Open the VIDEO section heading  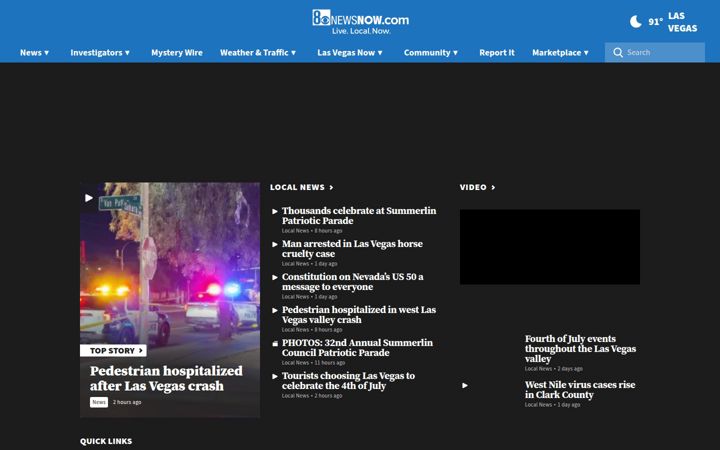[473, 187]
